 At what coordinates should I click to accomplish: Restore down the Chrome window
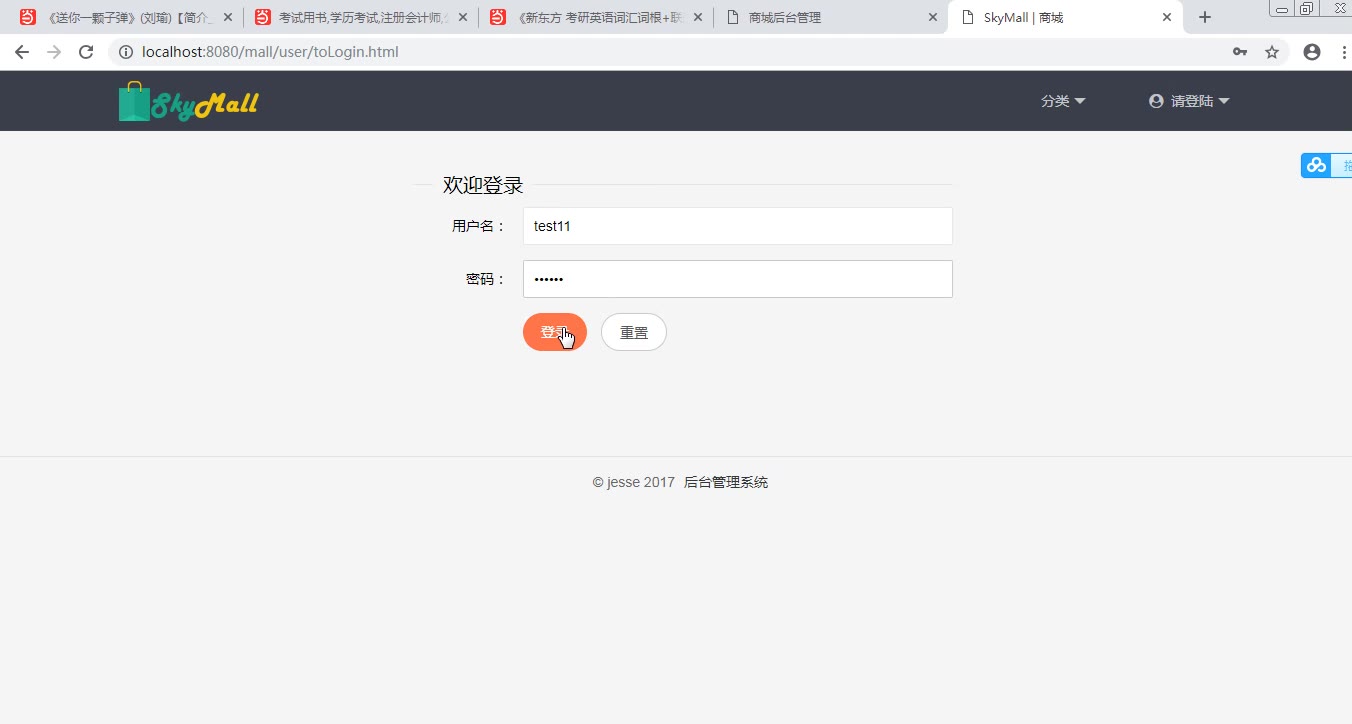click(1307, 8)
